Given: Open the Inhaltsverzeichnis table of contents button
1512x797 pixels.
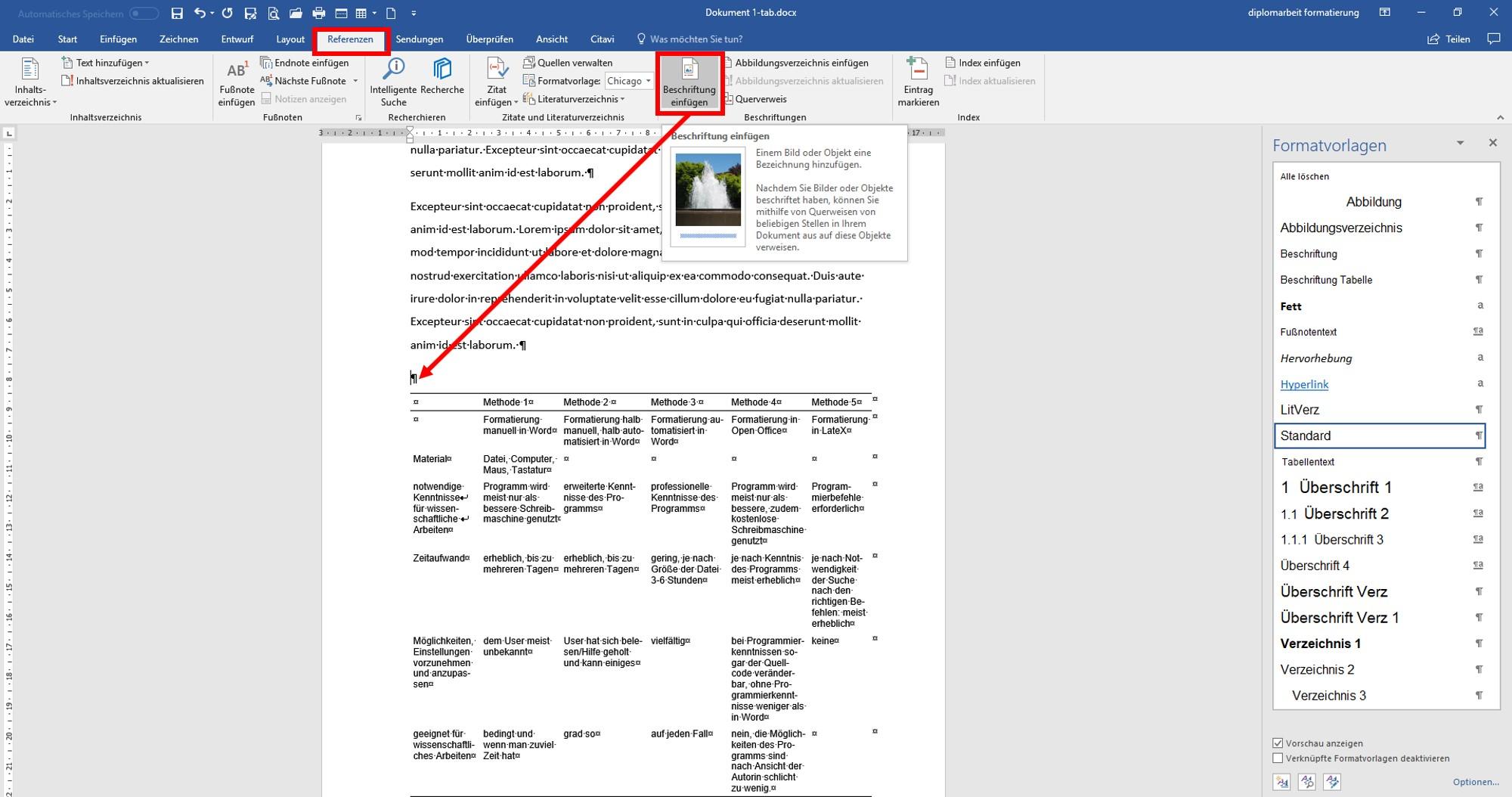Looking at the screenshot, I should click(30, 82).
